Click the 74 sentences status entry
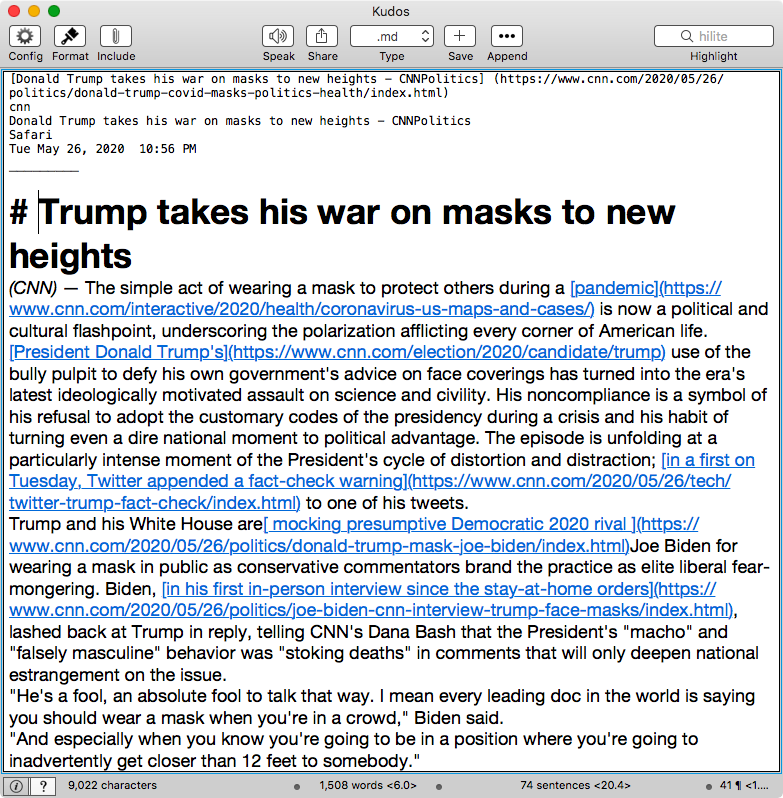 point(575,785)
